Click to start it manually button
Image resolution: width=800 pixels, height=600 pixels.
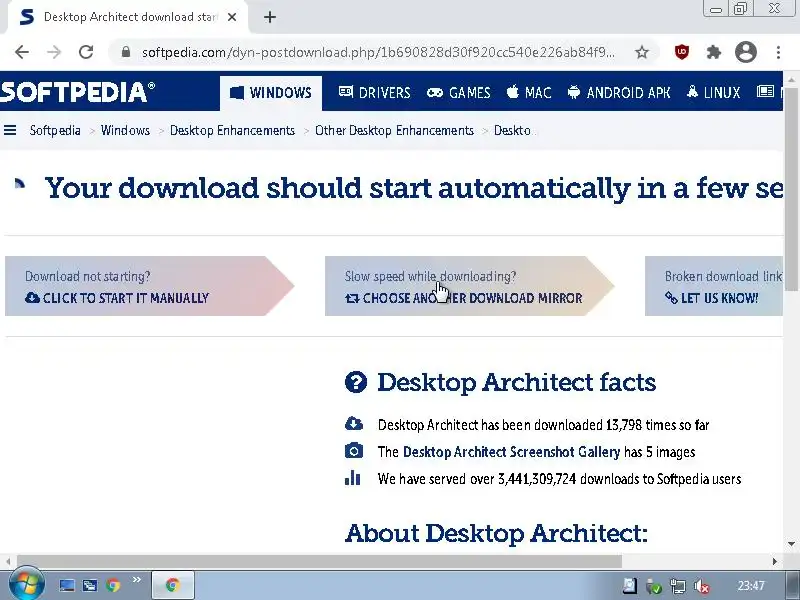[x=149, y=286]
